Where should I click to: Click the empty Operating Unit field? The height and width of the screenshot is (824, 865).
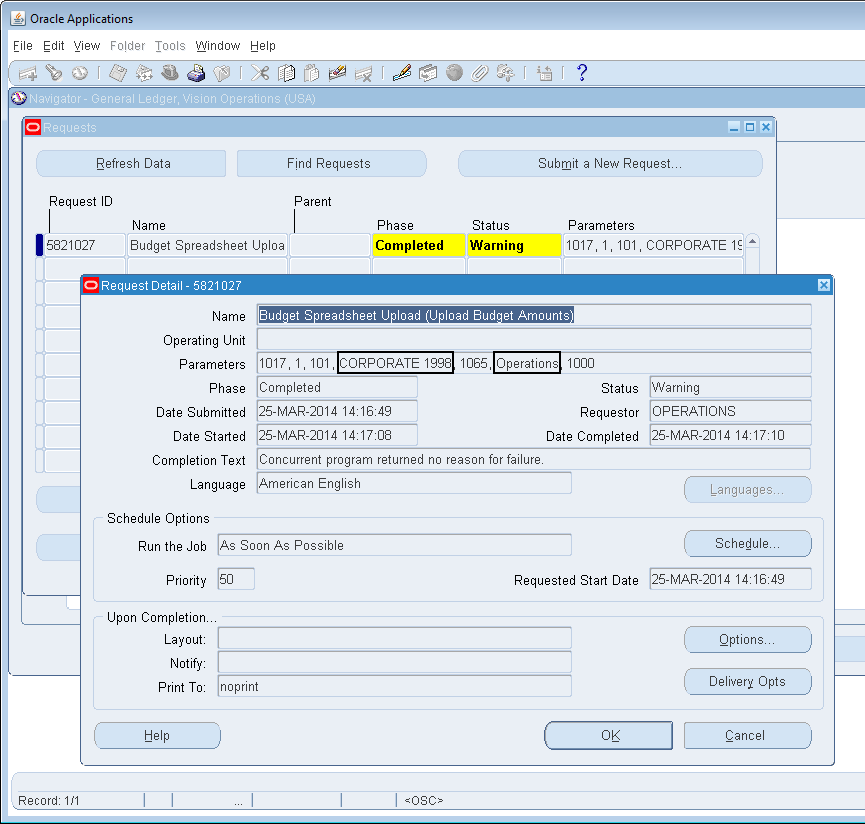[534, 339]
